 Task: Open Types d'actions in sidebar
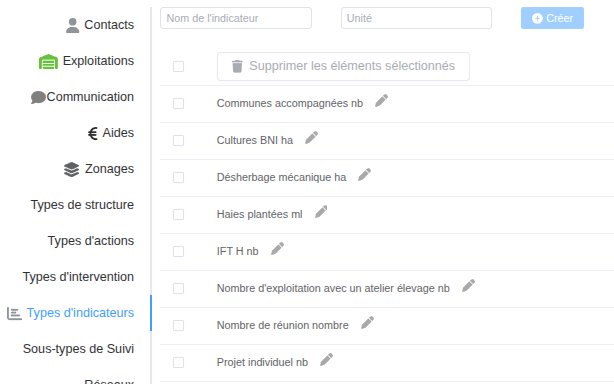pyautogui.click(x=91, y=241)
